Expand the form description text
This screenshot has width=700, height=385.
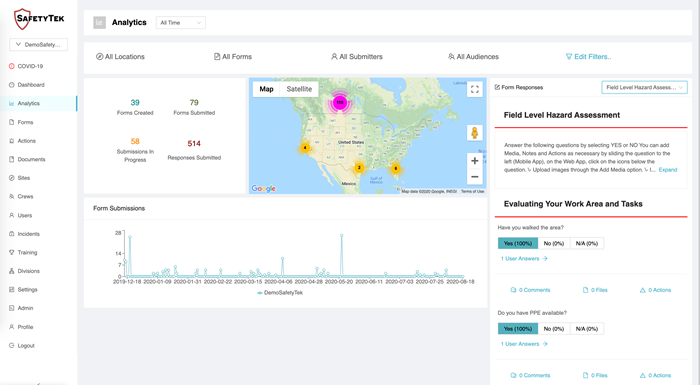(668, 170)
